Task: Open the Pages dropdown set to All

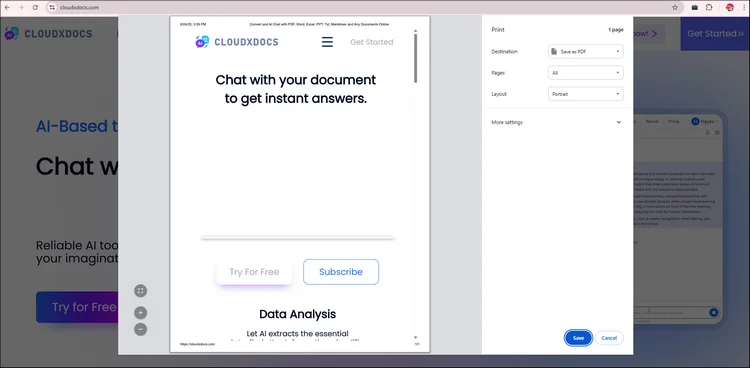Action: [585, 73]
